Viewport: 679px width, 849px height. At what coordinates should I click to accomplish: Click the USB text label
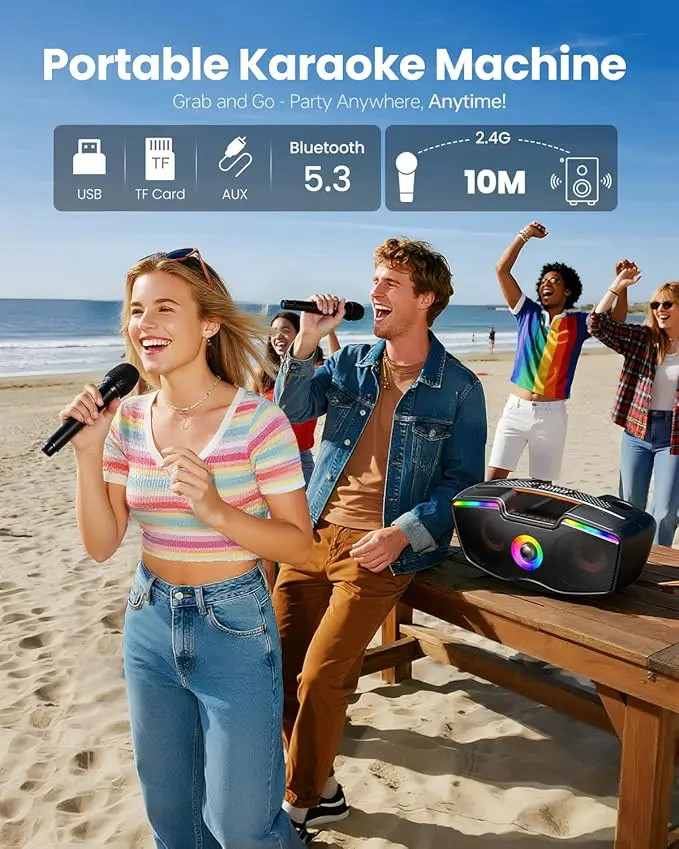pyautogui.click(x=89, y=194)
